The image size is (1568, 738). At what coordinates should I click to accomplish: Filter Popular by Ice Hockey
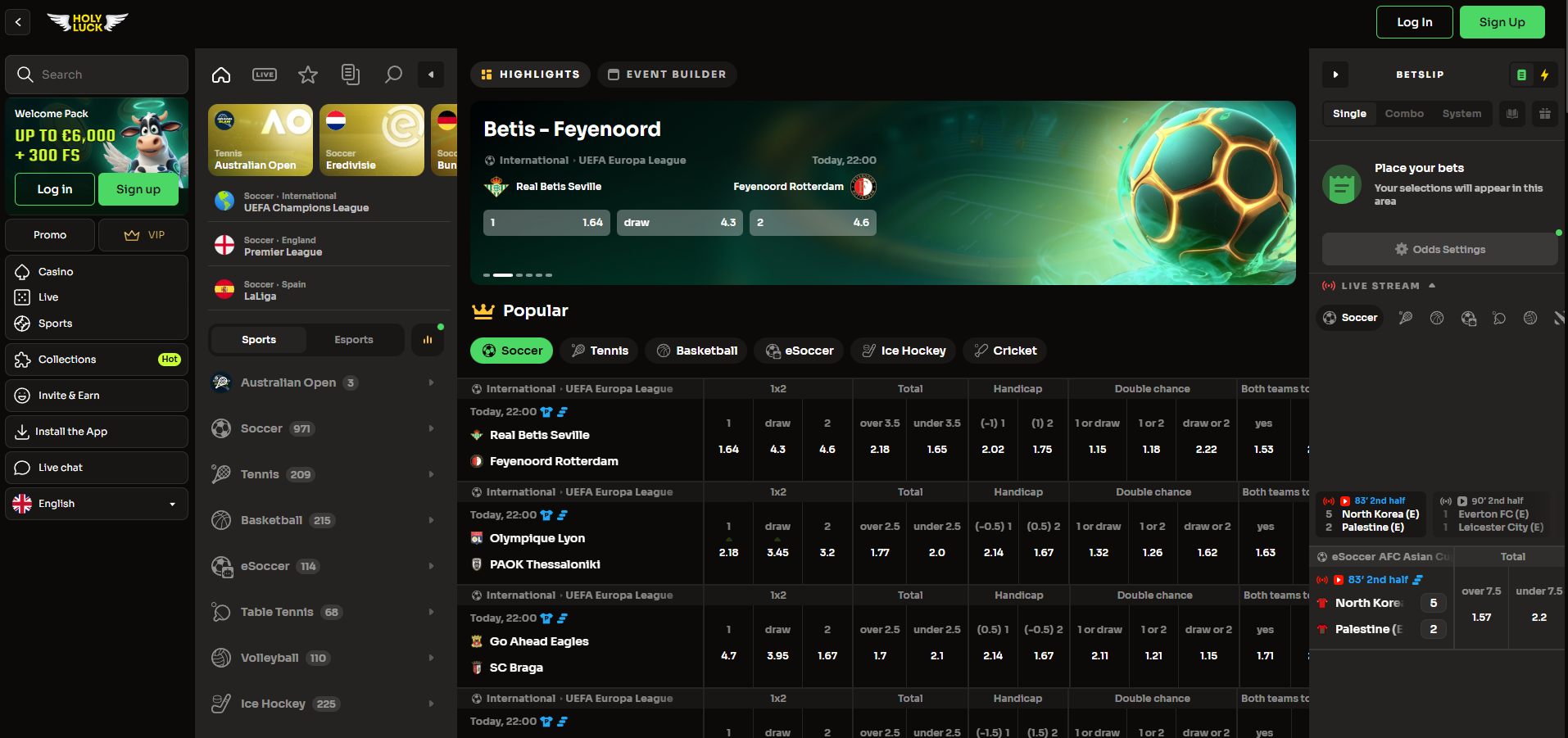(904, 351)
